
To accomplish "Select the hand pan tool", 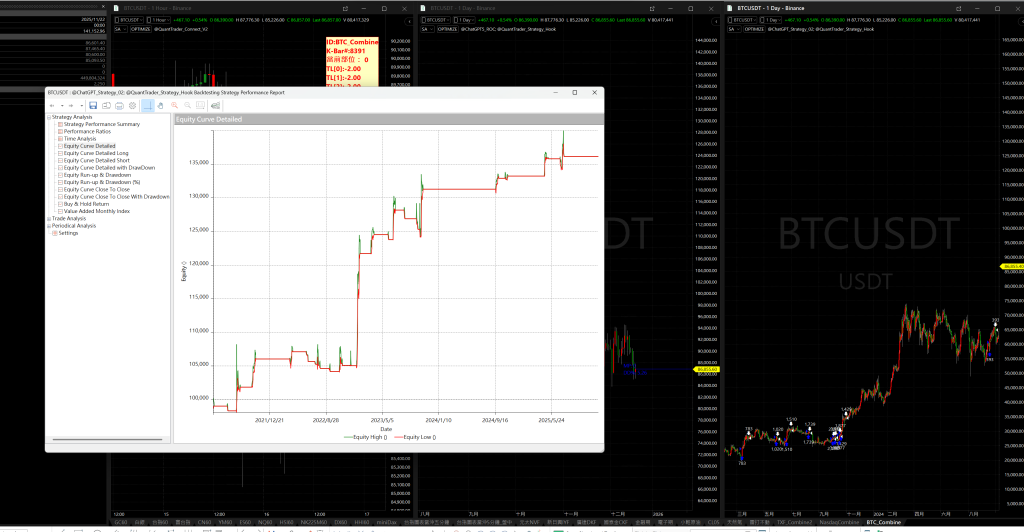I will (x=160, y=105).
